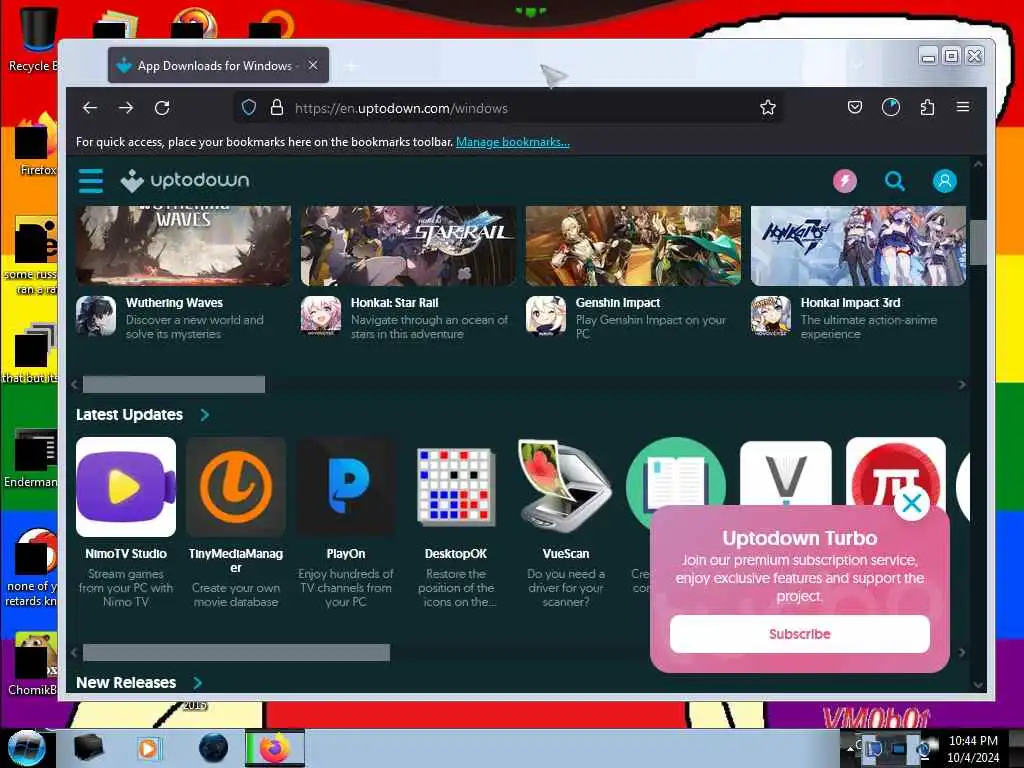Open the NimoTV Studio app icon

[126, 487]
